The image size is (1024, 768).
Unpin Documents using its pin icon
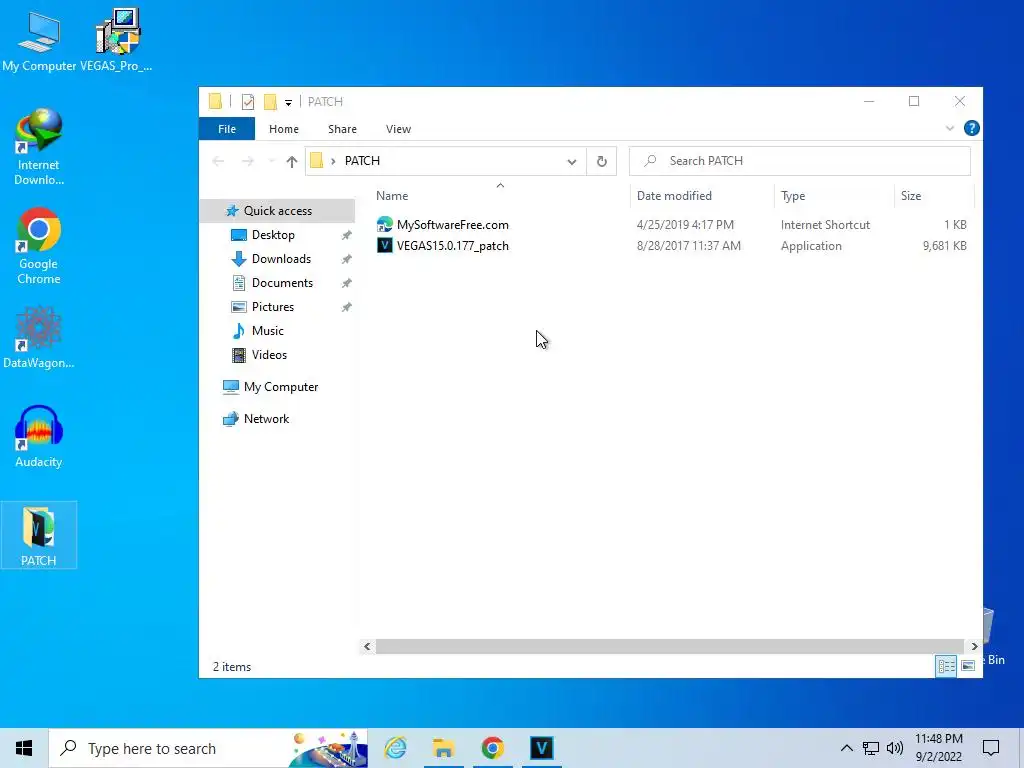(346, 283)
